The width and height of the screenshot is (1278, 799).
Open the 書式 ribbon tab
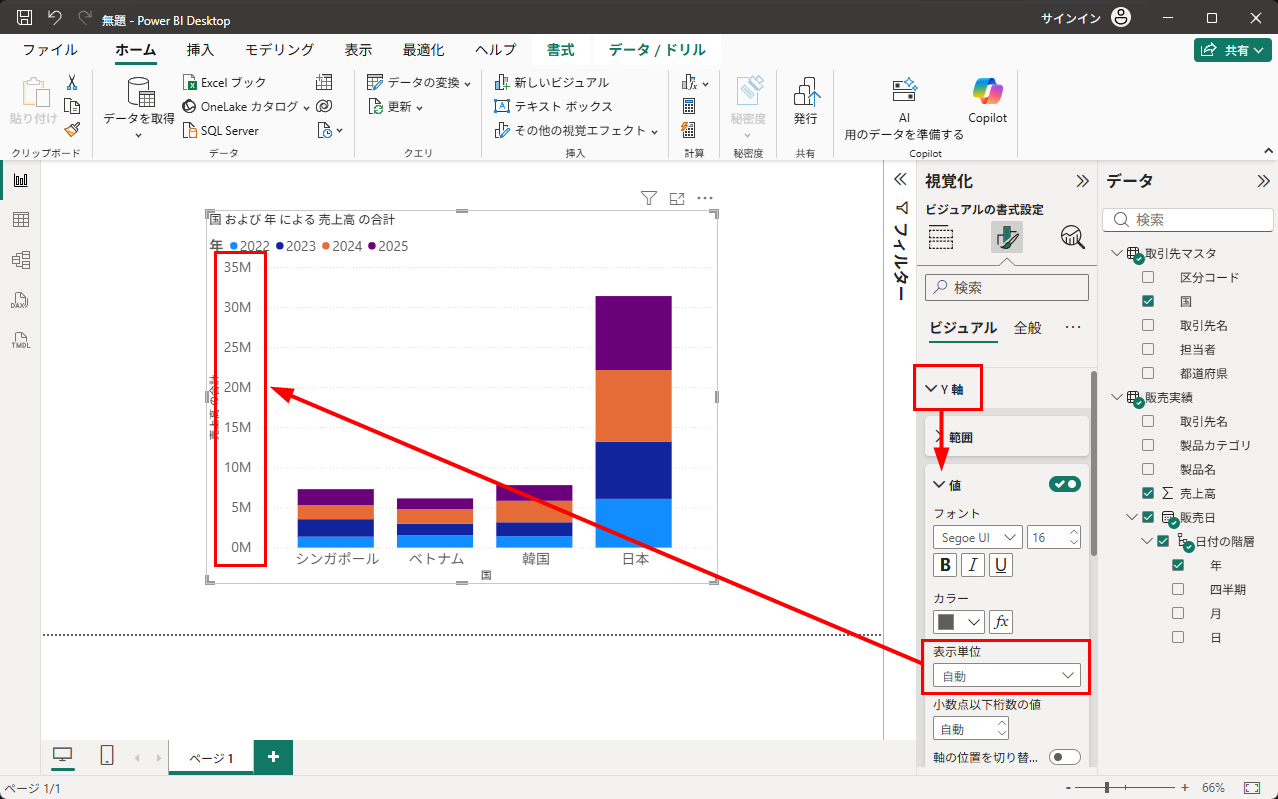click(x=560, y=49)
